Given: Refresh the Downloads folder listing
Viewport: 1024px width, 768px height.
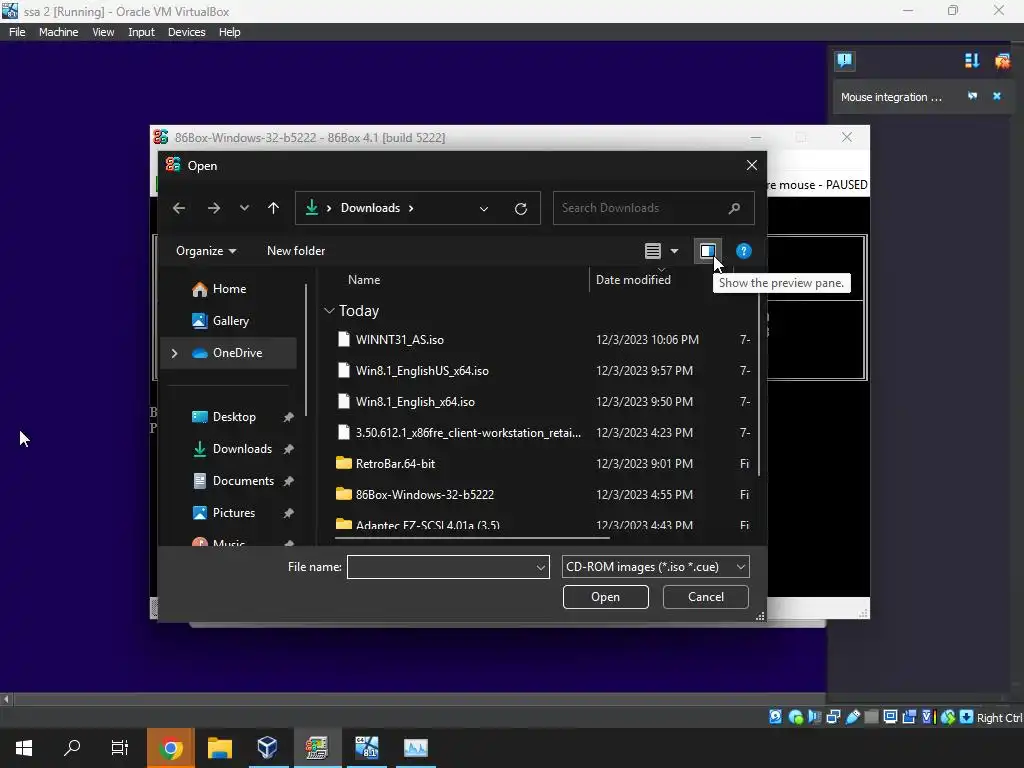Looking at the screenshot, I should 520,208.
